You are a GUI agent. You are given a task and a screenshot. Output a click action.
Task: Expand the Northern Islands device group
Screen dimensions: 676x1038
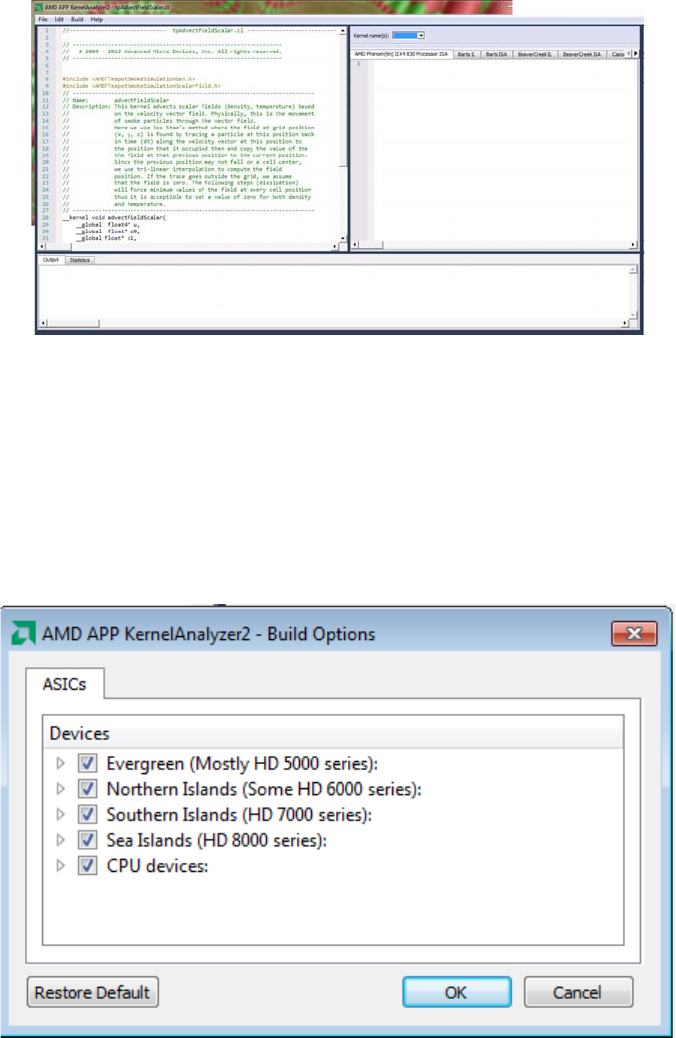(x=61, y=789)
